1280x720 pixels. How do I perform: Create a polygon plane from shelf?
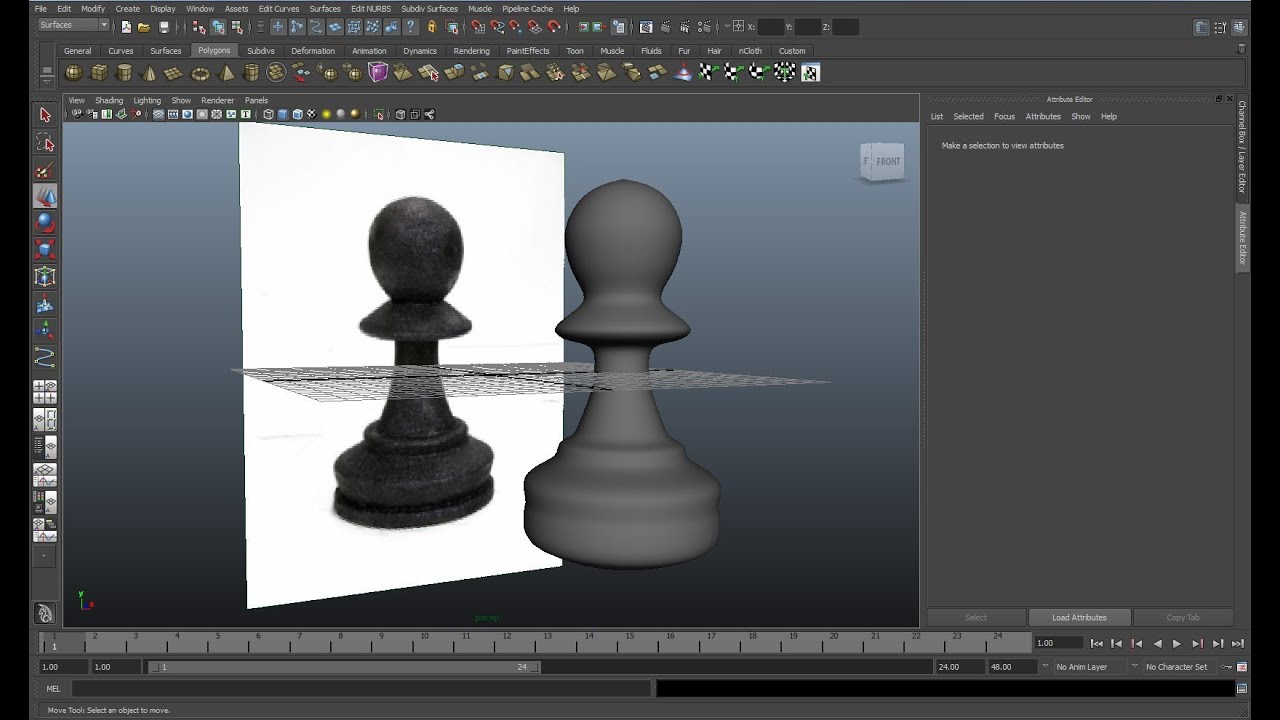pyautogui.click(x=174, y=72)
